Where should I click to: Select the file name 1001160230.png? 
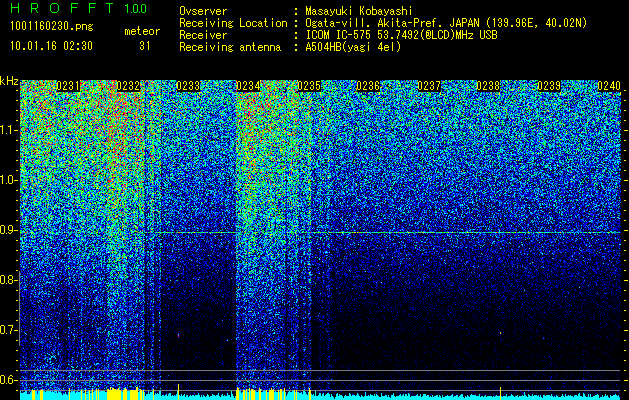pyautogui.click(x=52, y=27)
